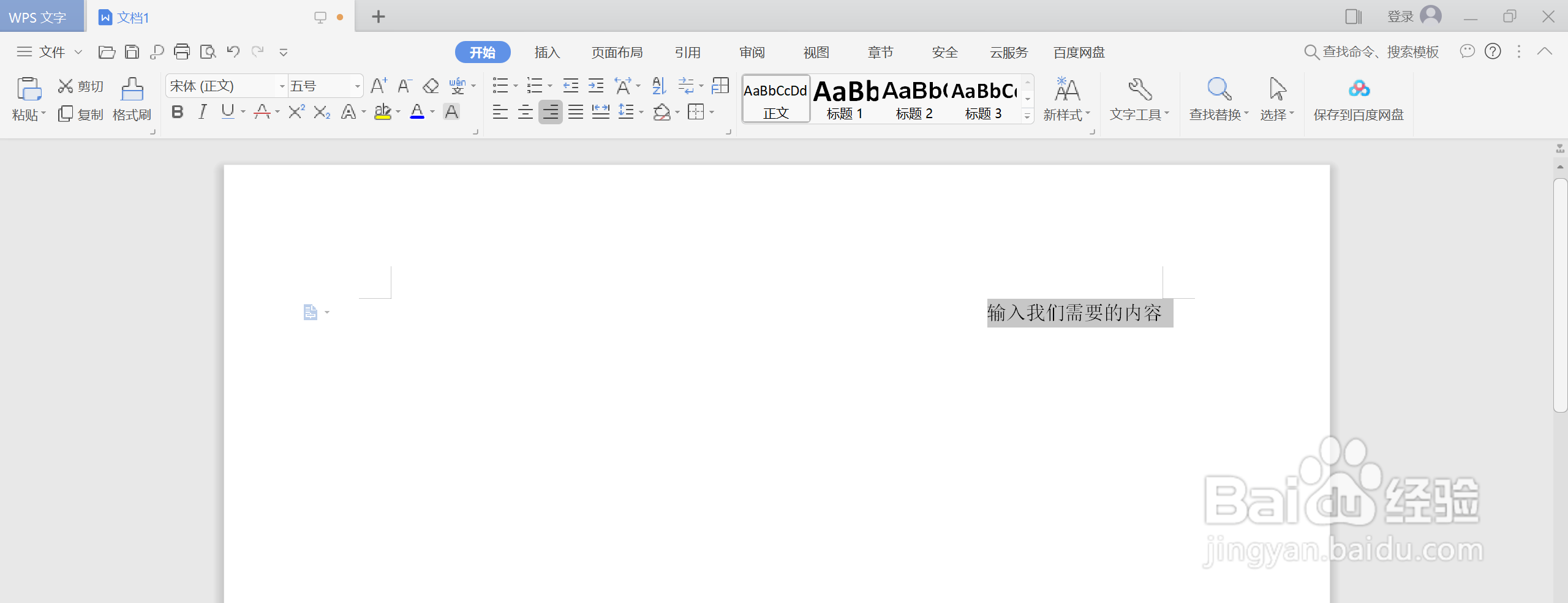The height and width of the screenshot is (603, 1568).
Task: Expand the borders dropdown arrow
Action: pyautogui.click(x=712, y=113)
